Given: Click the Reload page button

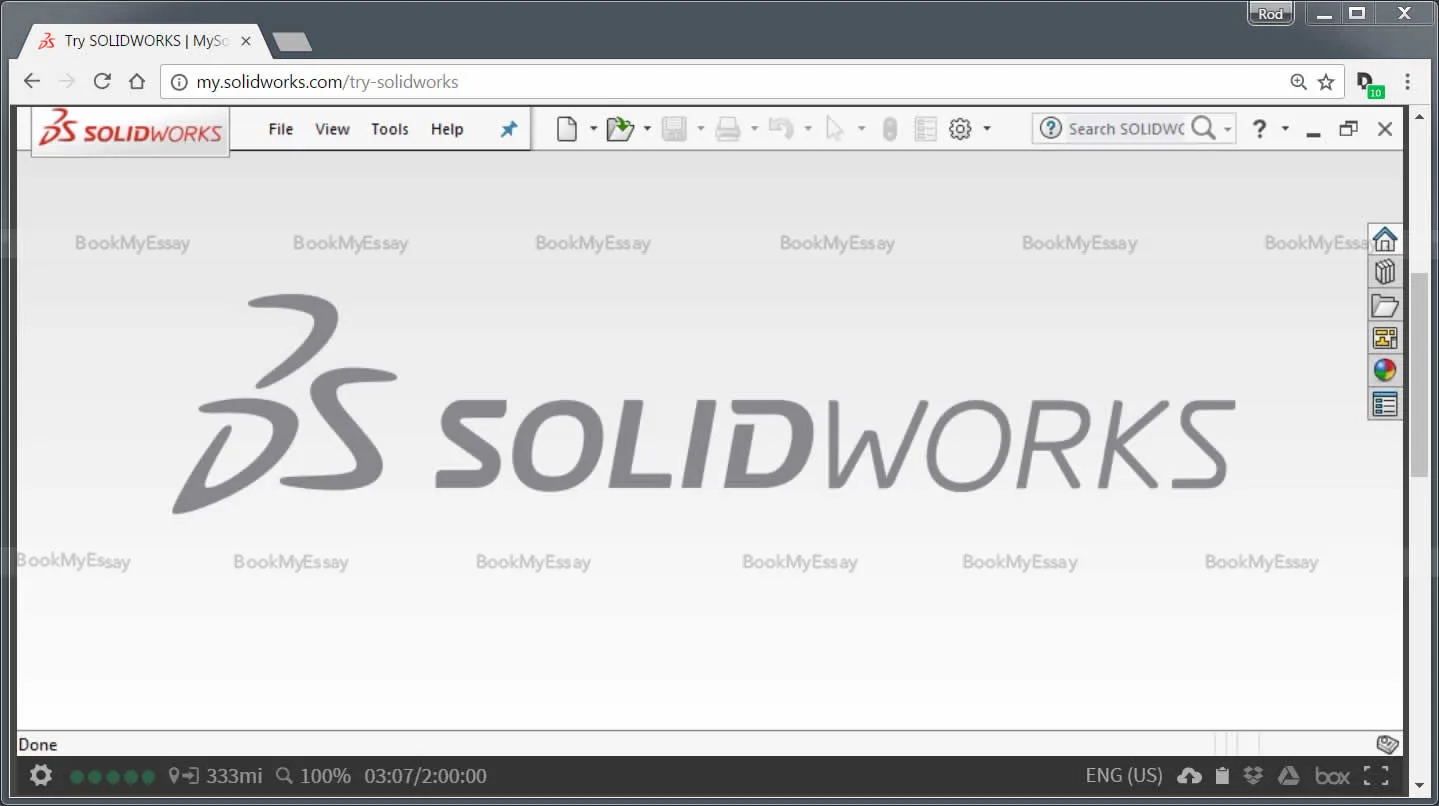Looking at the screenshot, I should point(102,82).
